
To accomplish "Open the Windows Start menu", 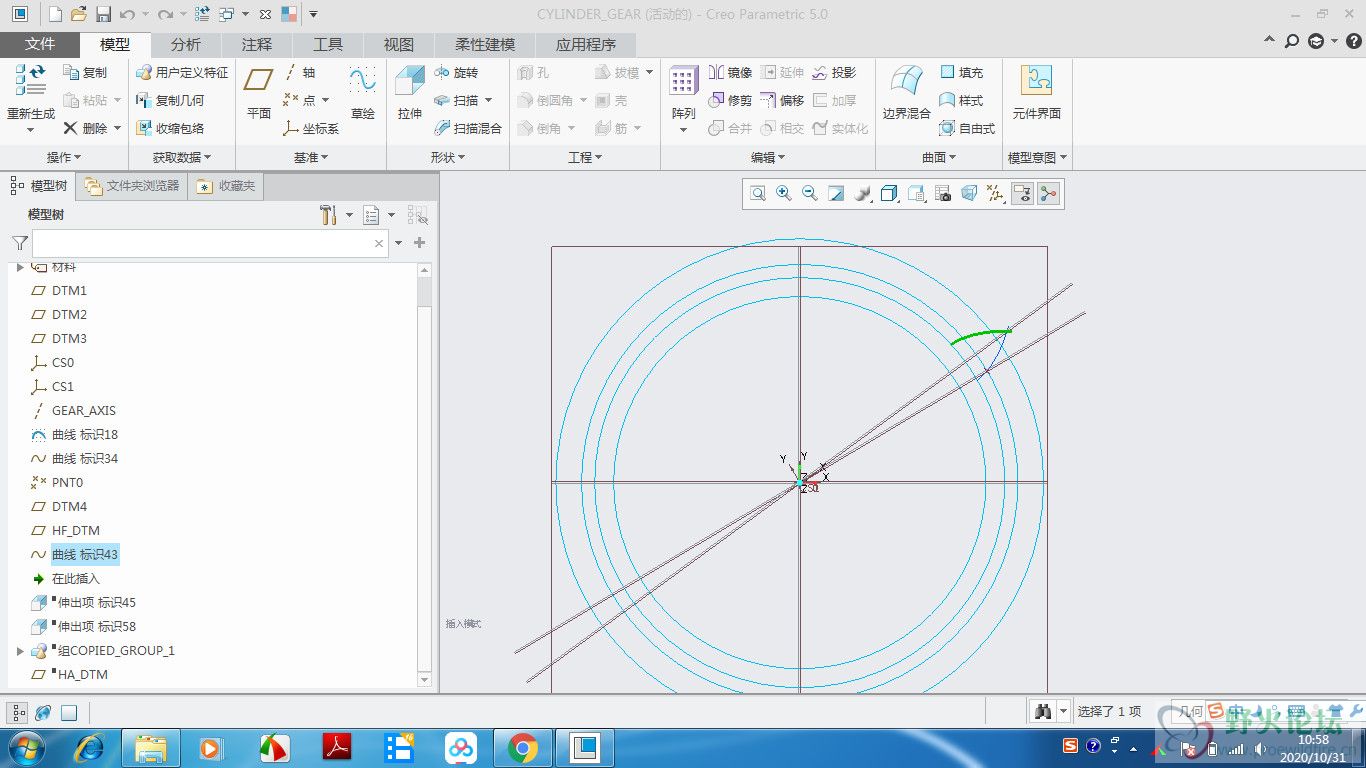I will click(x=25, y=747).
